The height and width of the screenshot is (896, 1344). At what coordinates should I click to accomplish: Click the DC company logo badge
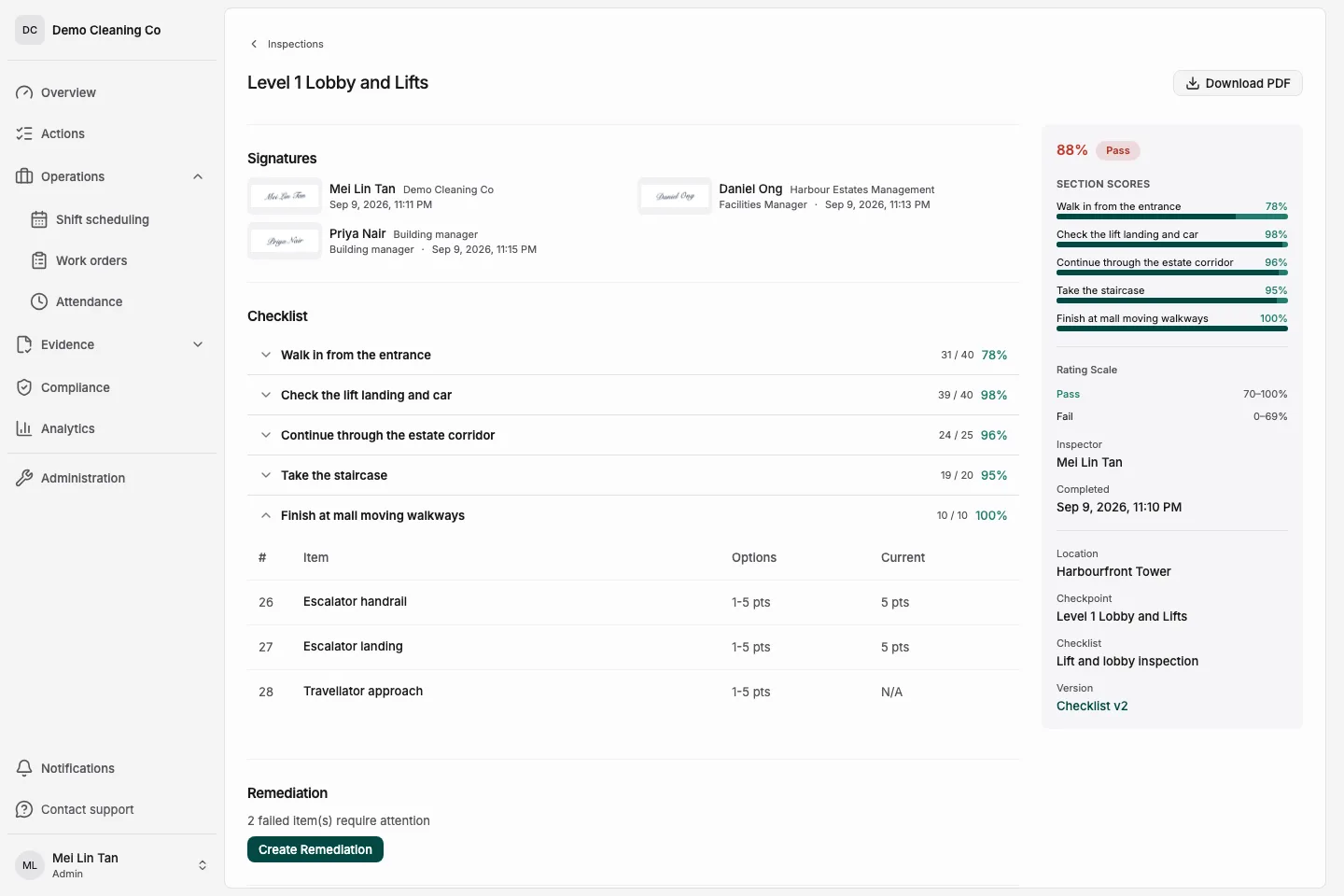coord(30,30)
